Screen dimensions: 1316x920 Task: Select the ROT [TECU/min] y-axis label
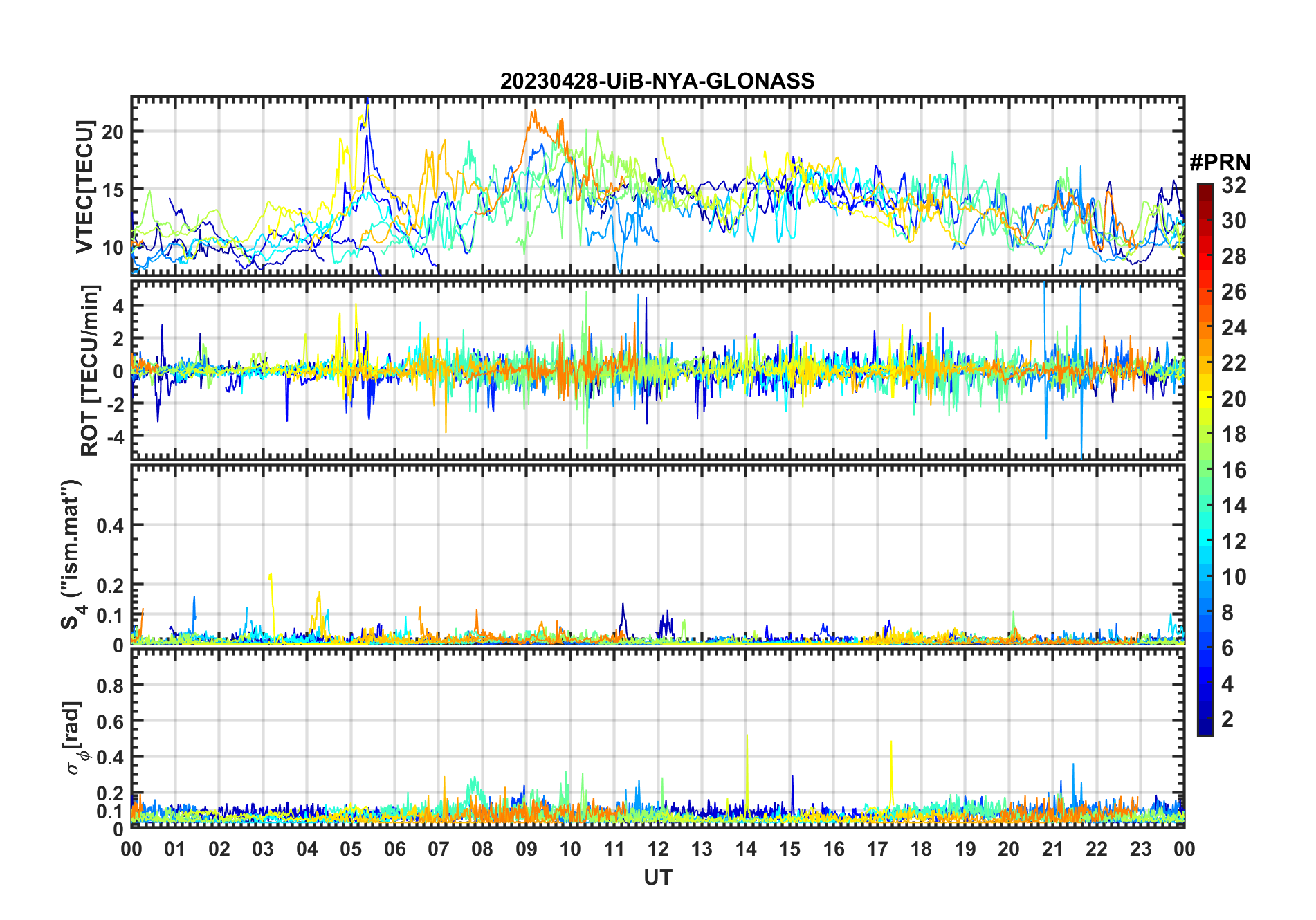pos(89,370)
